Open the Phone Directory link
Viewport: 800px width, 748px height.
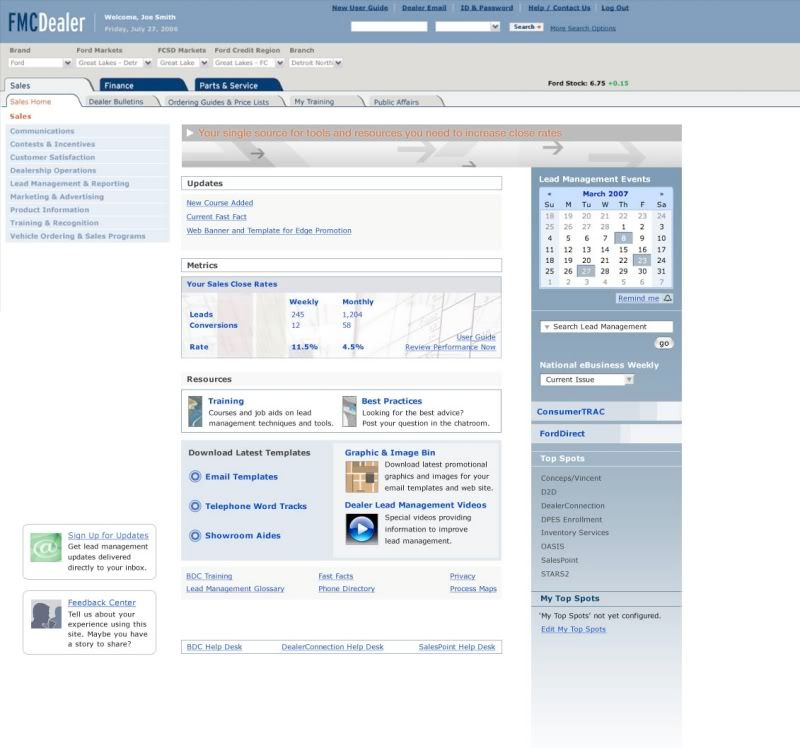click(x=346, y=589)
